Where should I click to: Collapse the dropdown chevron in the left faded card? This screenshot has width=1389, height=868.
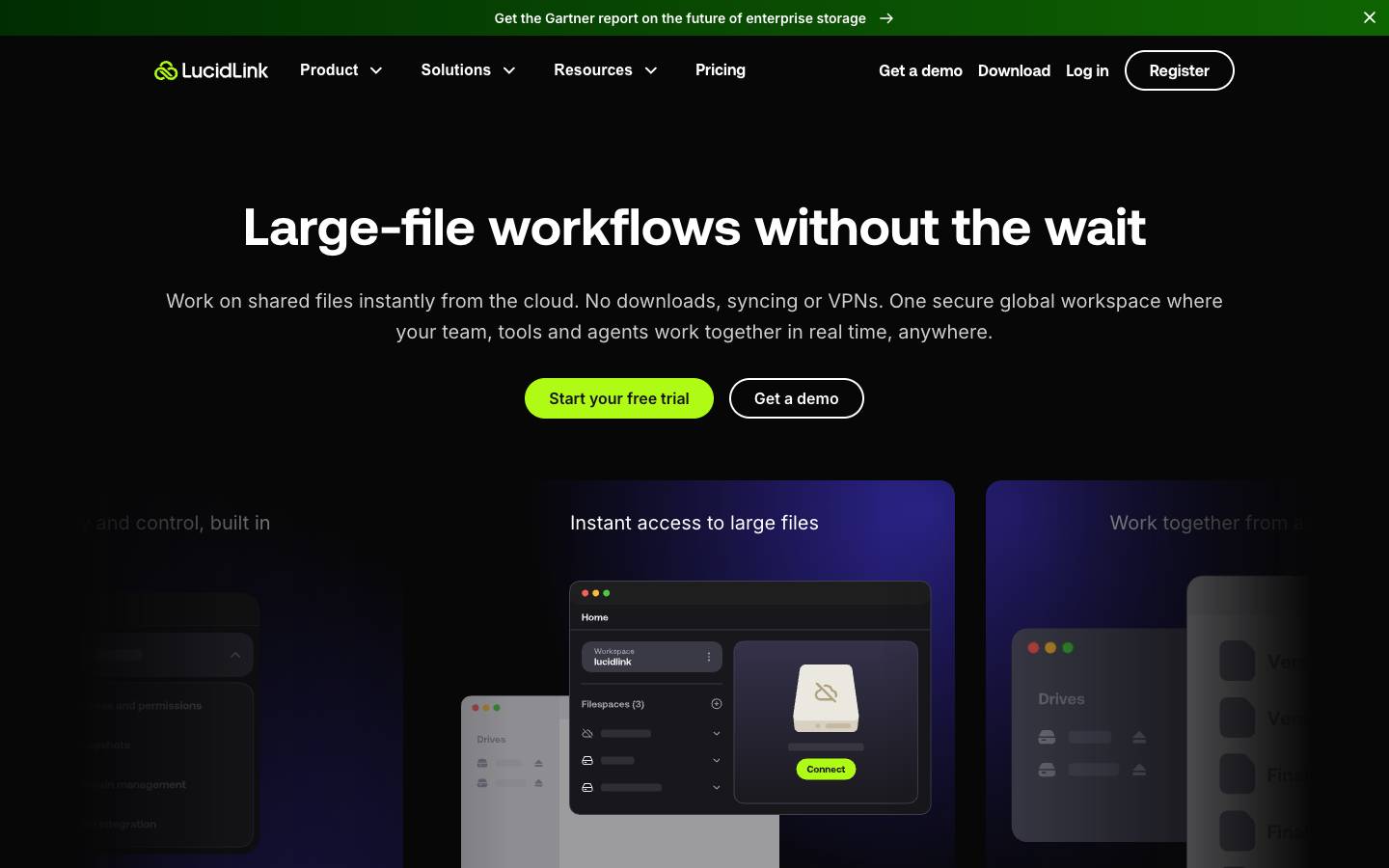235,655
